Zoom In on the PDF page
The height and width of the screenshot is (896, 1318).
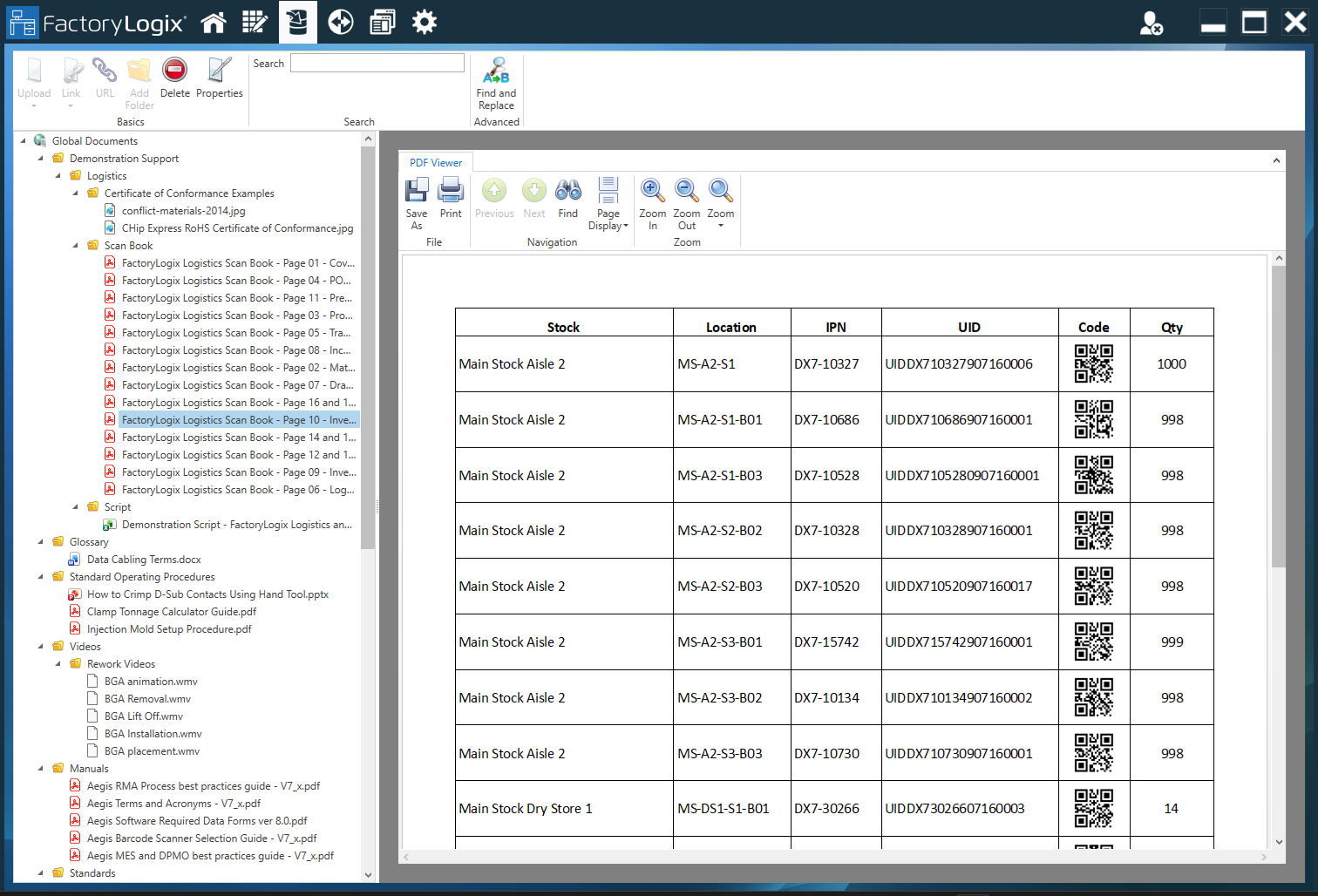(652, 200)
